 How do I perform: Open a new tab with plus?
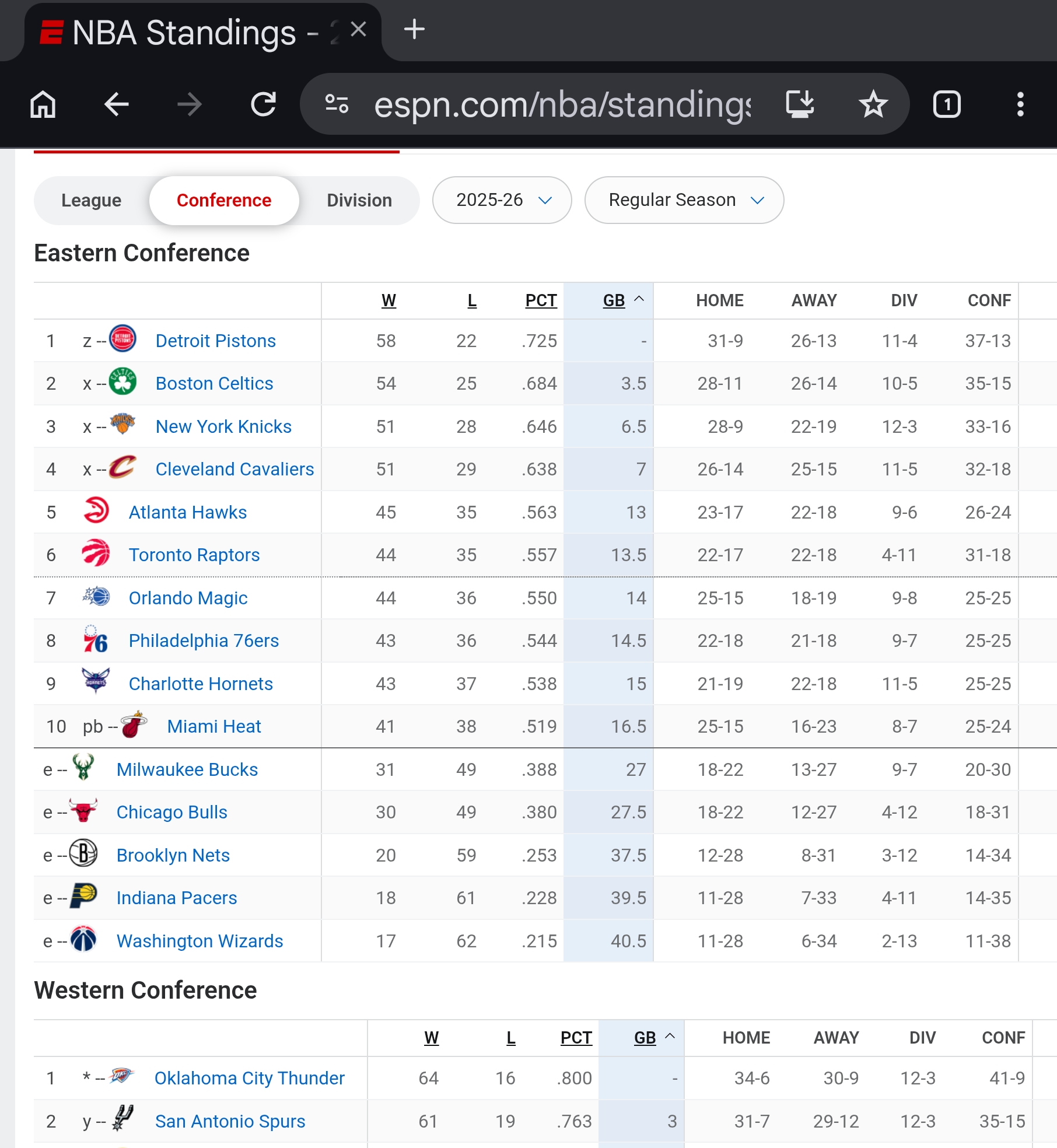coord(414,29)
